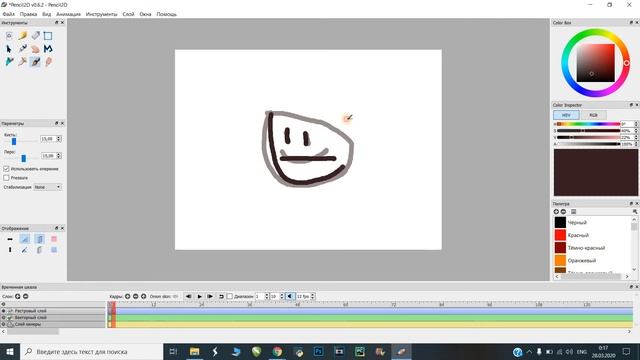Hide the Растровый слой layer
640x360 pixels.
pyautogui.click(x=4, y=311)
